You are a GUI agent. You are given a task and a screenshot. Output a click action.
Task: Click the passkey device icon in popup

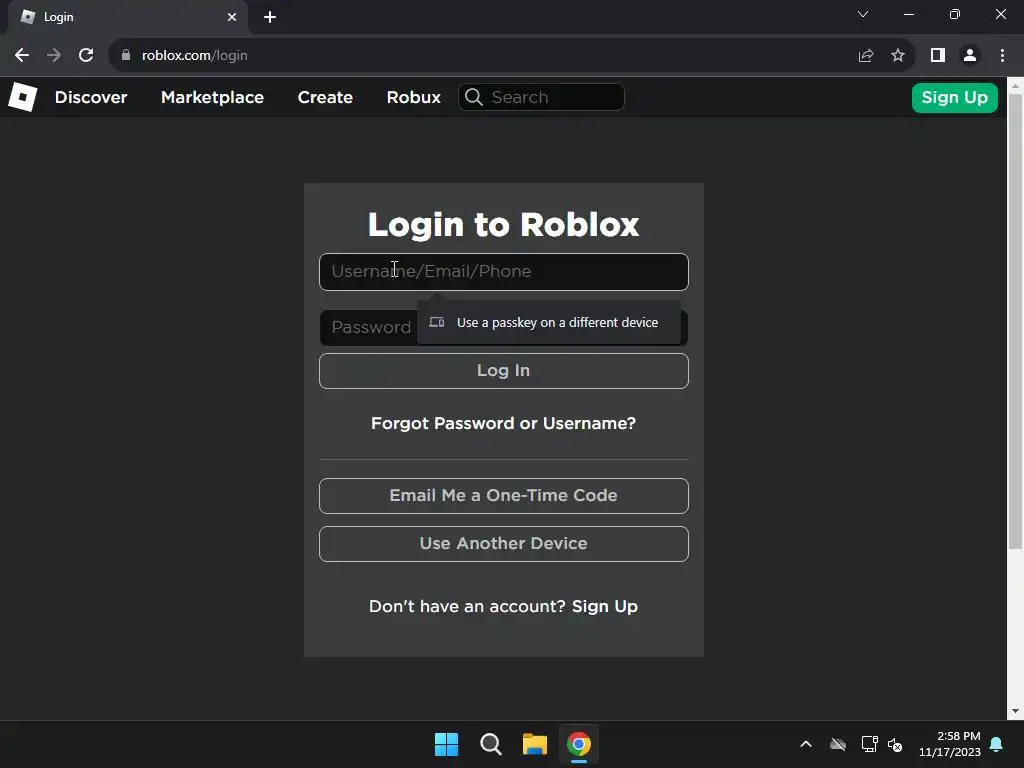pos(437,322)
